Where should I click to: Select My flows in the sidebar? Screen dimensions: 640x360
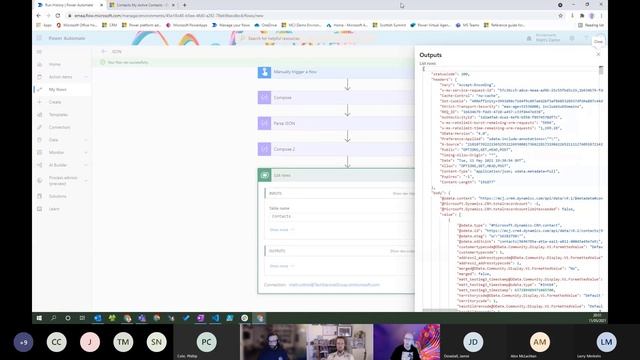click(x=58, y=89)
